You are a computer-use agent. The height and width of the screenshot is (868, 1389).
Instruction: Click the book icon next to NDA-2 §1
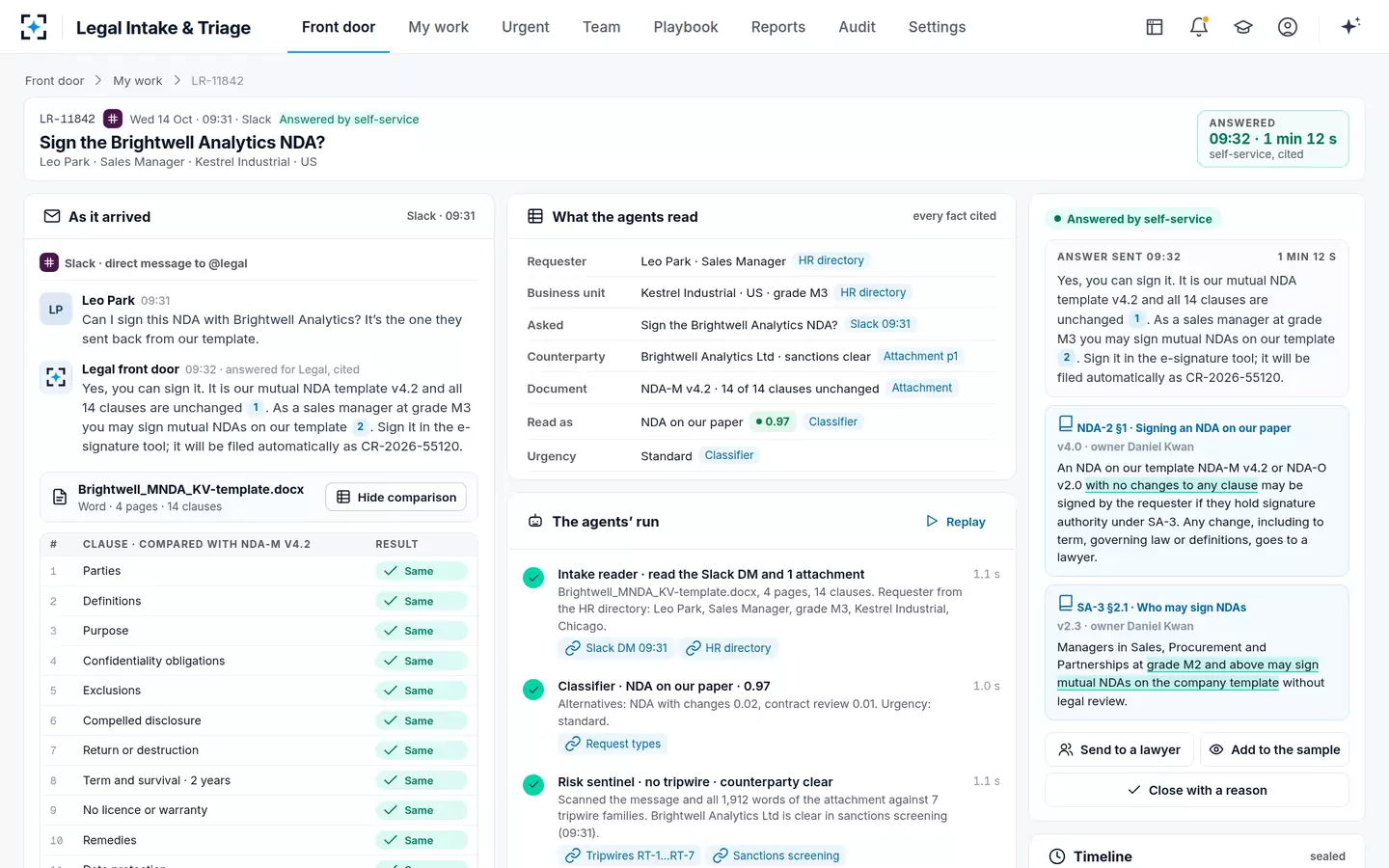point(1066,423)
